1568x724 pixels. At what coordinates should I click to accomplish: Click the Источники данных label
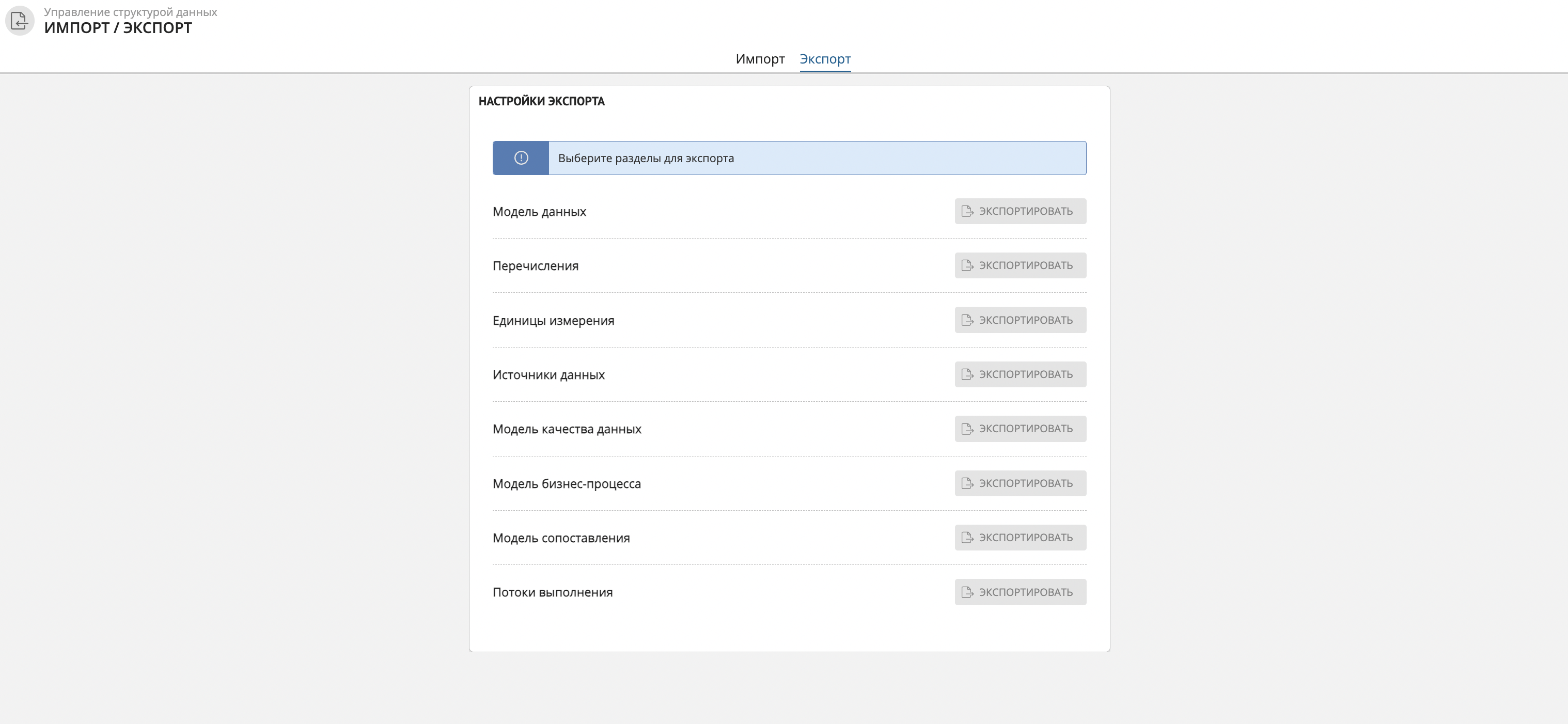point(548,375)
